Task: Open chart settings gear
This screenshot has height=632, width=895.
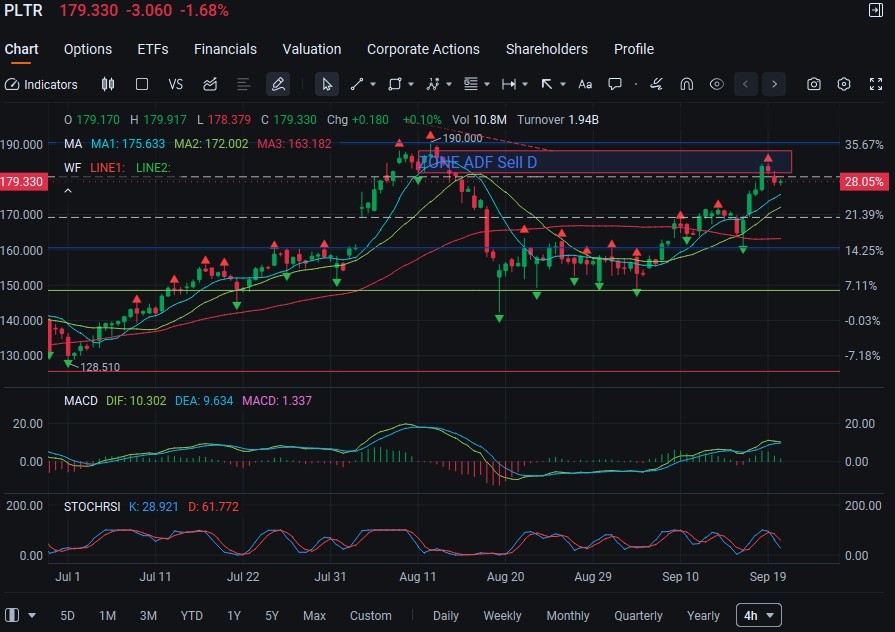Action: point(844,84)
